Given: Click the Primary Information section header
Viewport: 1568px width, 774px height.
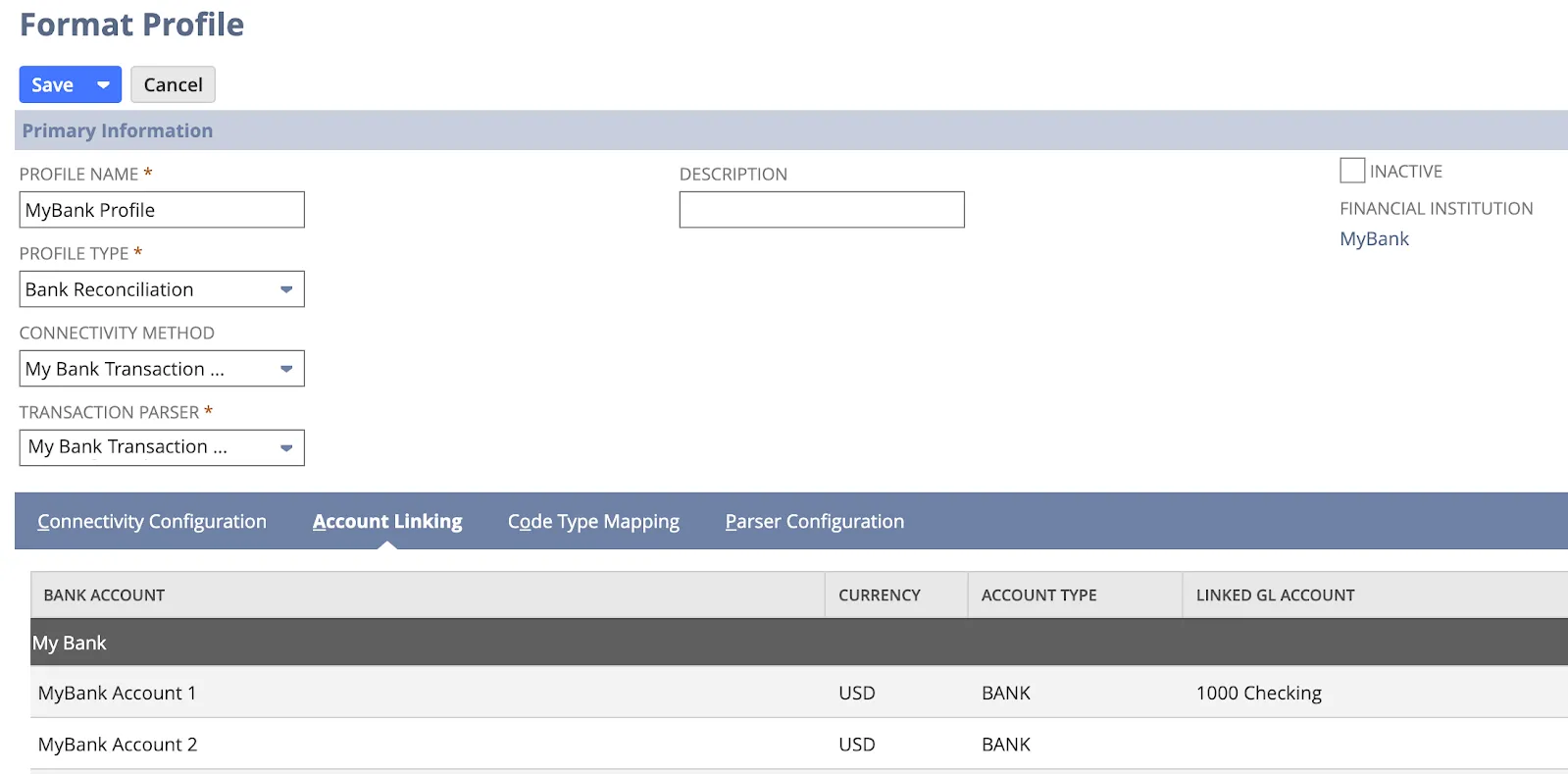Looking at the screenshot, I should pos(791,130).
